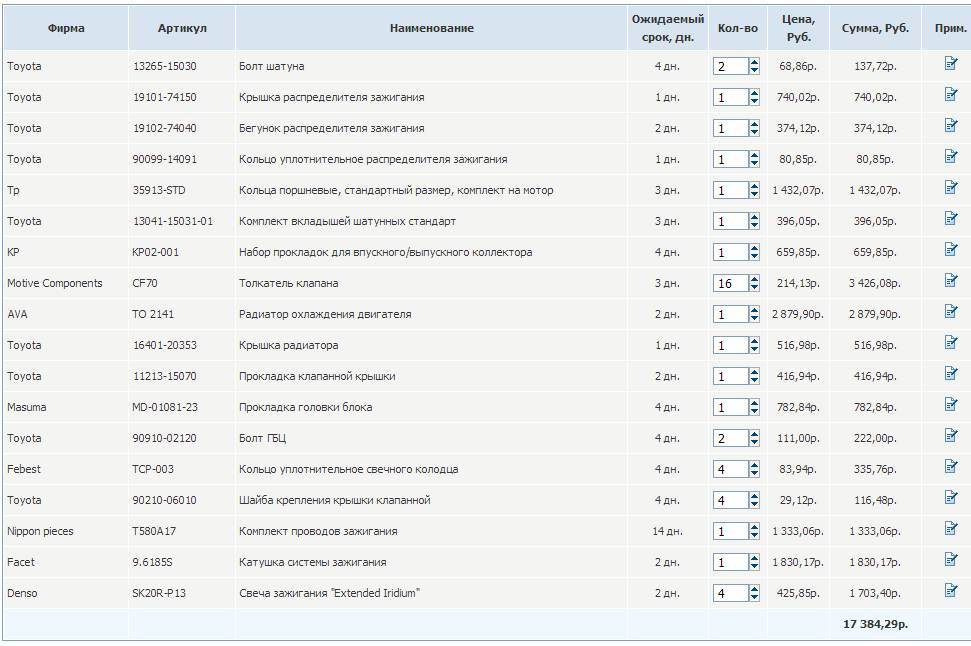This screenshot has height=646, width=971.
Task: Click the Наименование column header
Action: pyautogui.click(x=431, y=28)
